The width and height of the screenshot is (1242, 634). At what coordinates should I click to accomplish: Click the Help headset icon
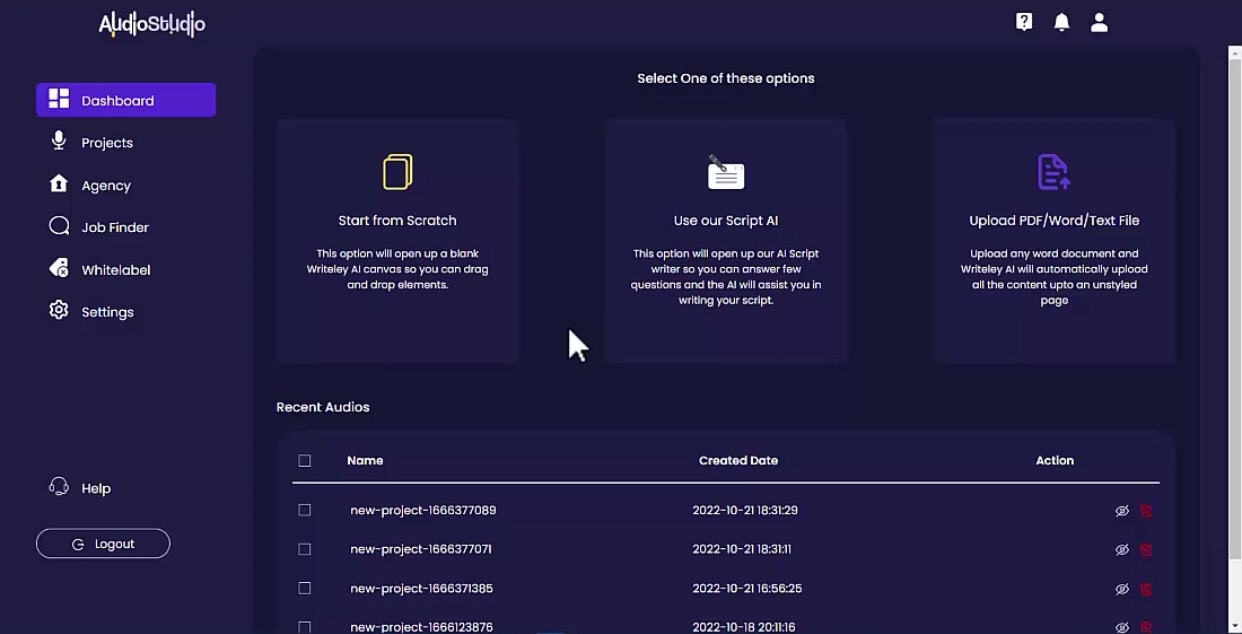pyautogui.click(x=59, y=487)
